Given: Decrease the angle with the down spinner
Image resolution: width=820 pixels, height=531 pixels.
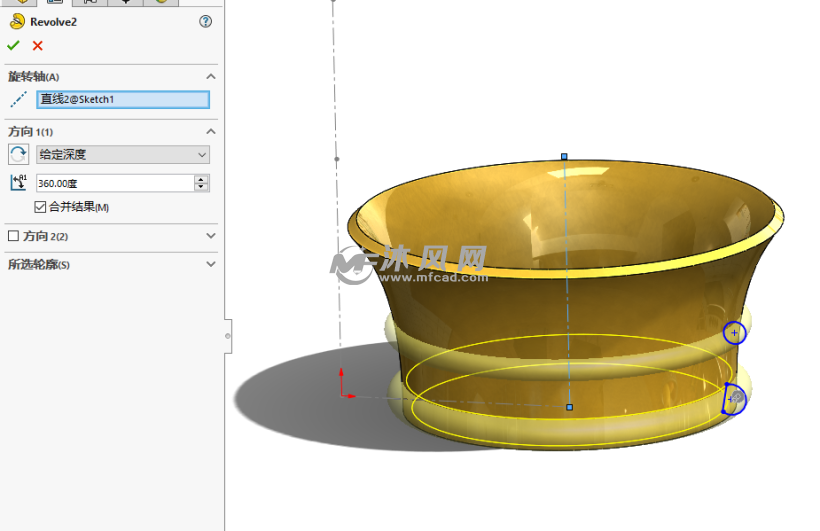Looking at the screenshot, I should point(201,187).
